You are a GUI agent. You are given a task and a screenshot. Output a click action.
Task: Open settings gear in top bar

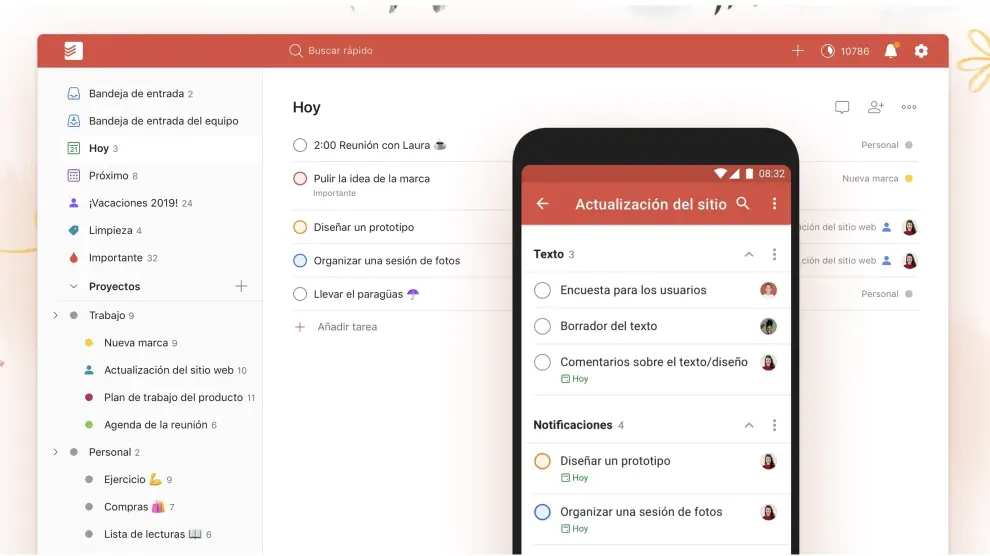click(x=921, y=51)
